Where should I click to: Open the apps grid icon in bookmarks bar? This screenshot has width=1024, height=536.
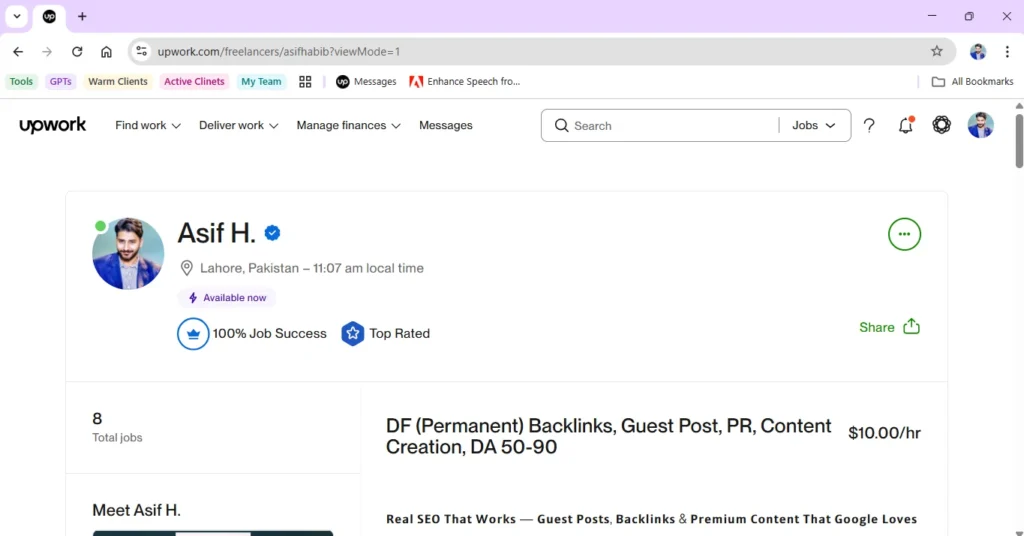(x=305, y=82)
